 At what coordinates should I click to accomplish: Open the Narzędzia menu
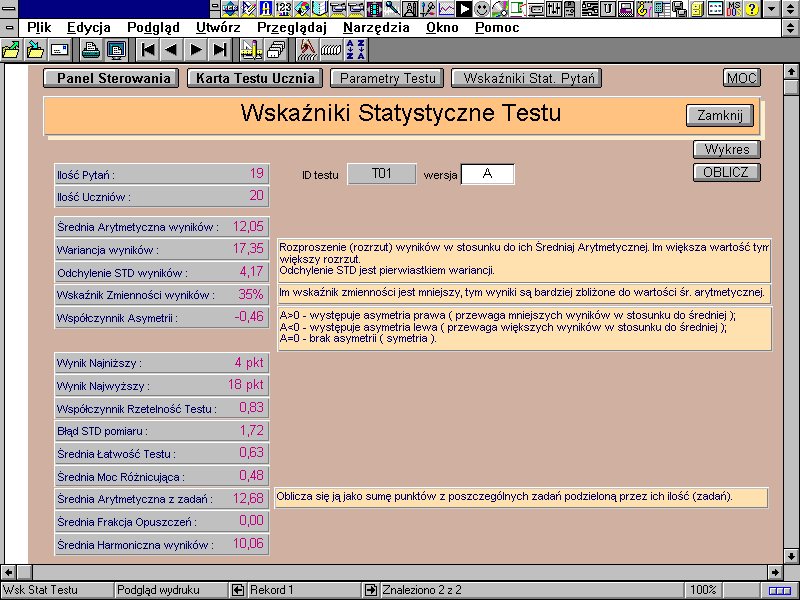click(x=376, y=28)
